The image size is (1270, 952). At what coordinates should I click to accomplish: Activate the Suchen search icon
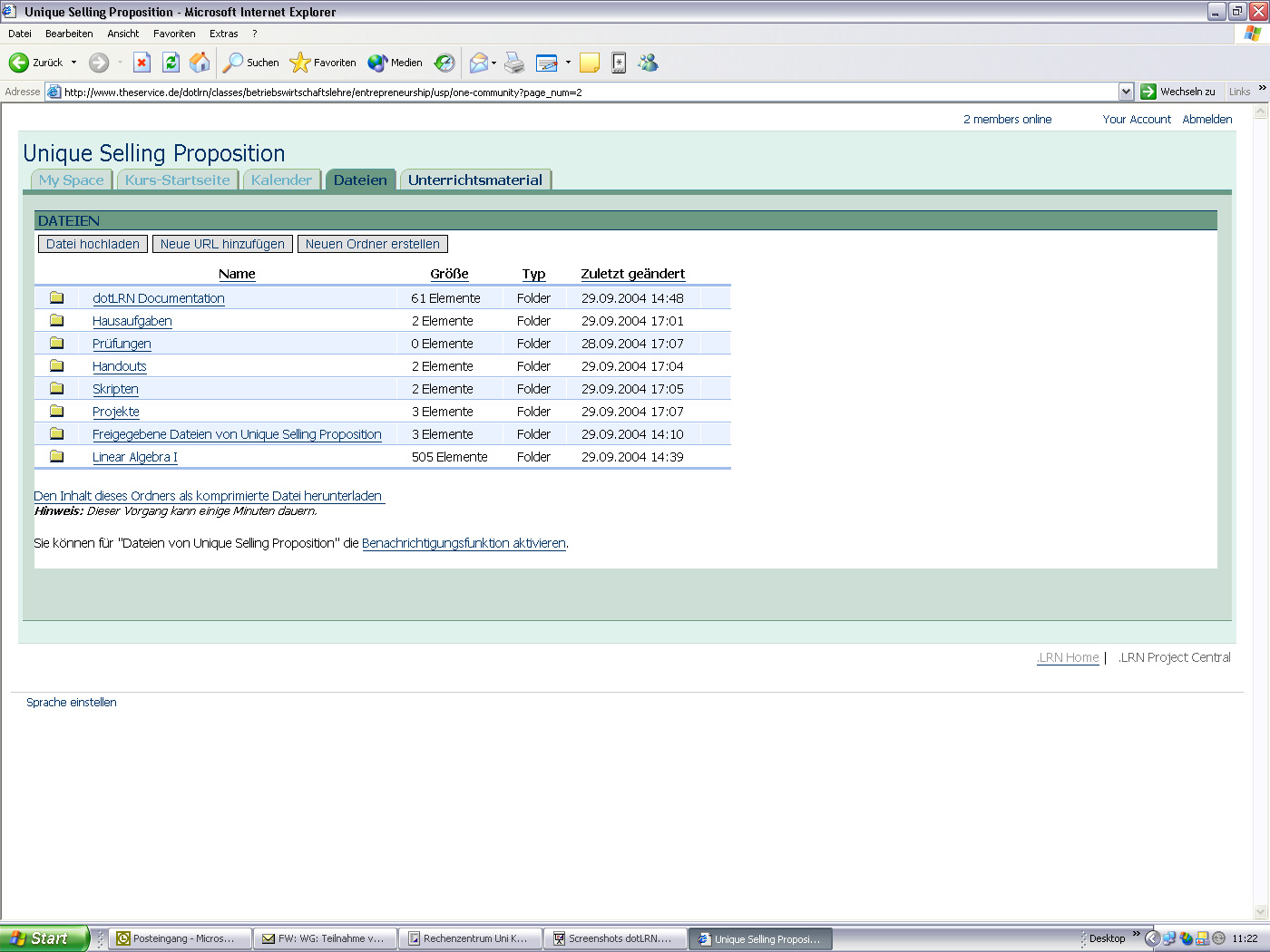[x=235, y=63]
